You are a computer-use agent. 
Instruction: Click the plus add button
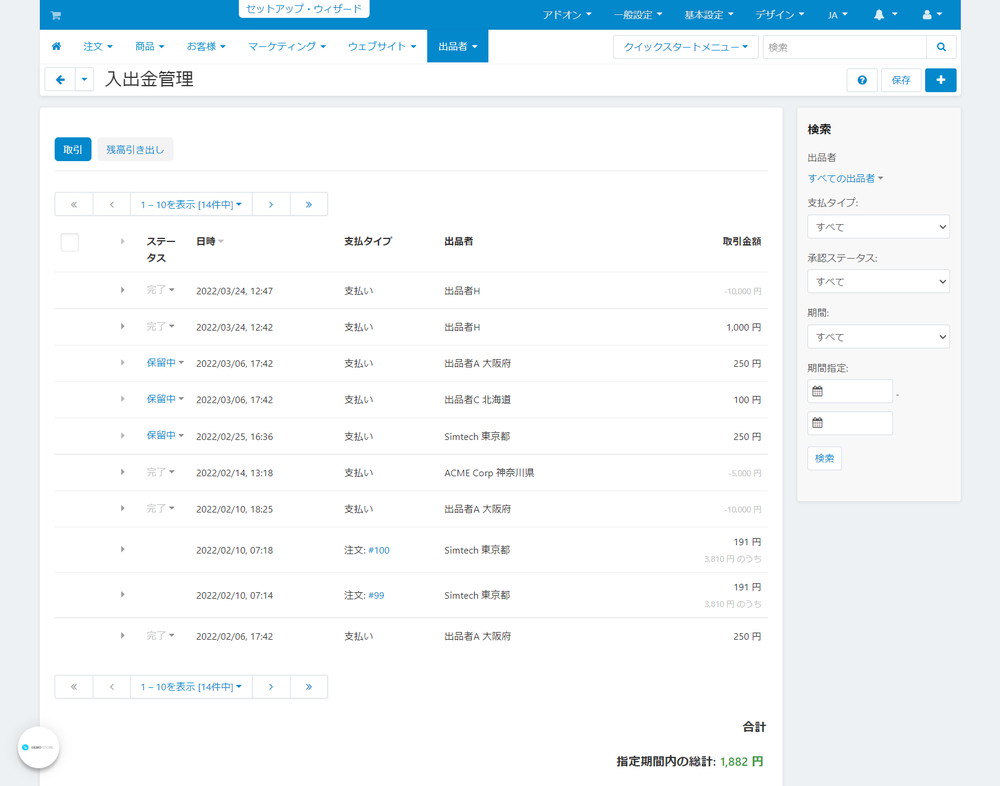[940, 80]
